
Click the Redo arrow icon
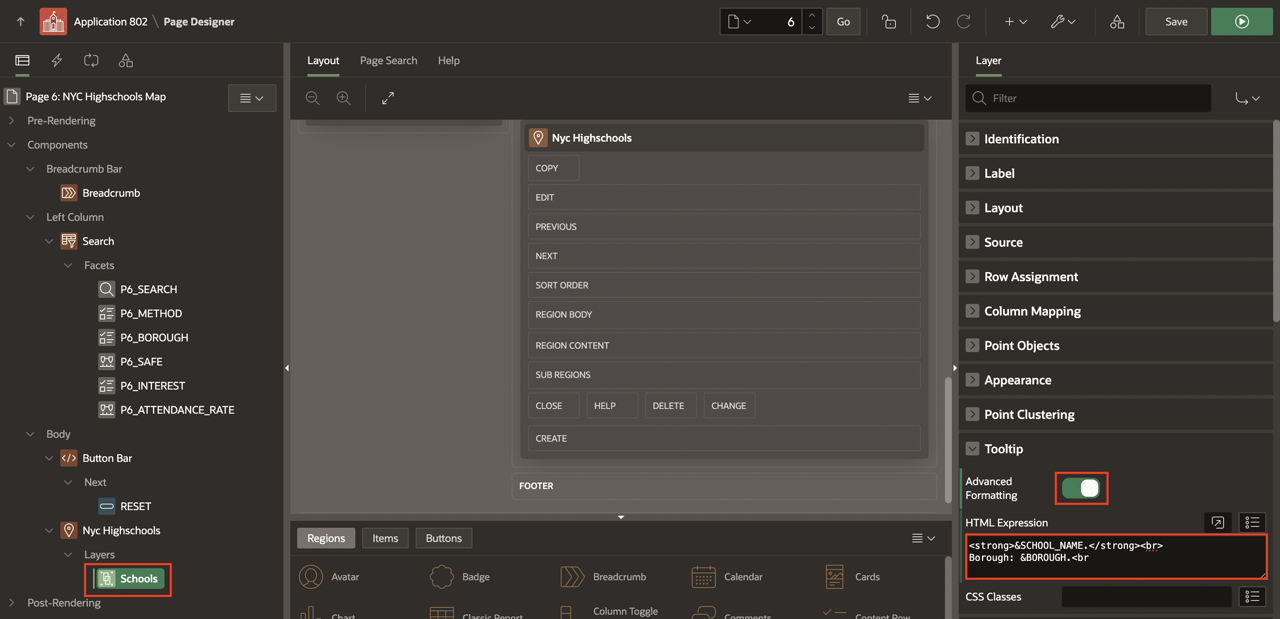[964, 21]
